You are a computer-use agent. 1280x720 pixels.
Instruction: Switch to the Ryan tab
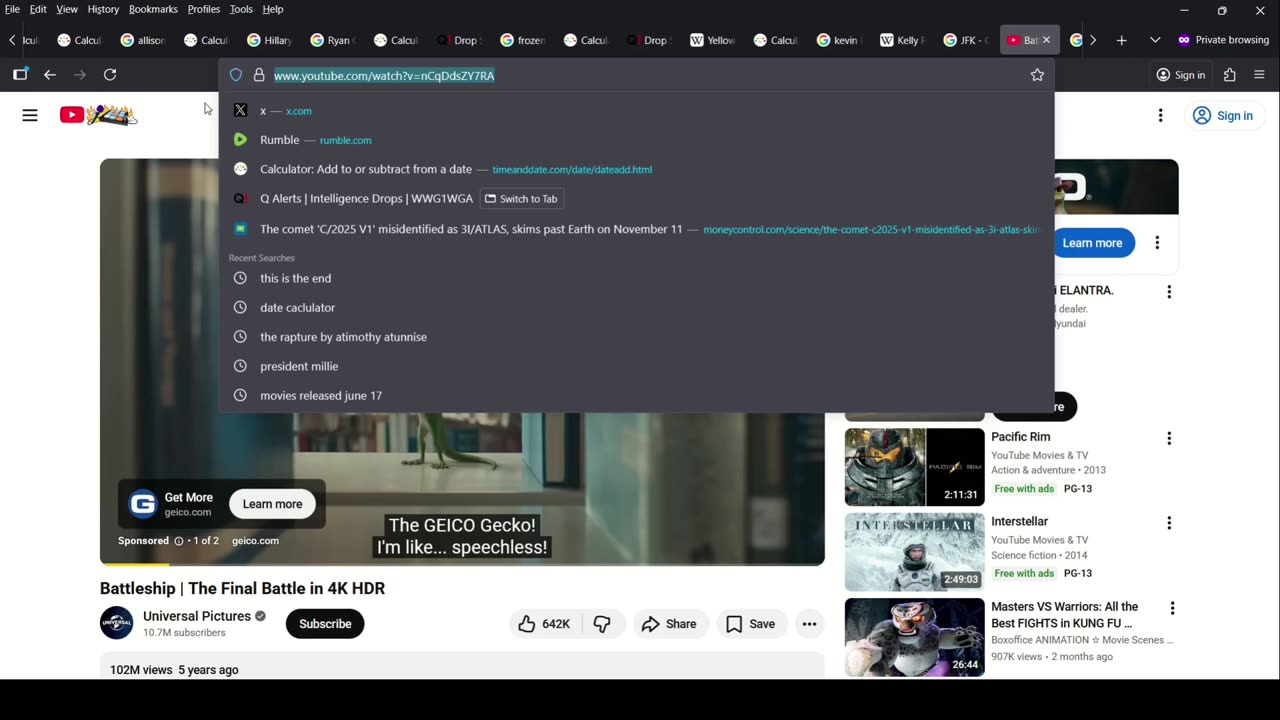(x=334, y=40)
